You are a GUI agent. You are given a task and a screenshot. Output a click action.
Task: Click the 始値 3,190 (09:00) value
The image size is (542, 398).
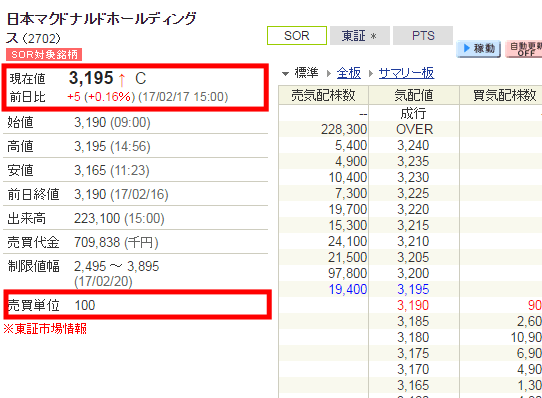click(112, 122)
